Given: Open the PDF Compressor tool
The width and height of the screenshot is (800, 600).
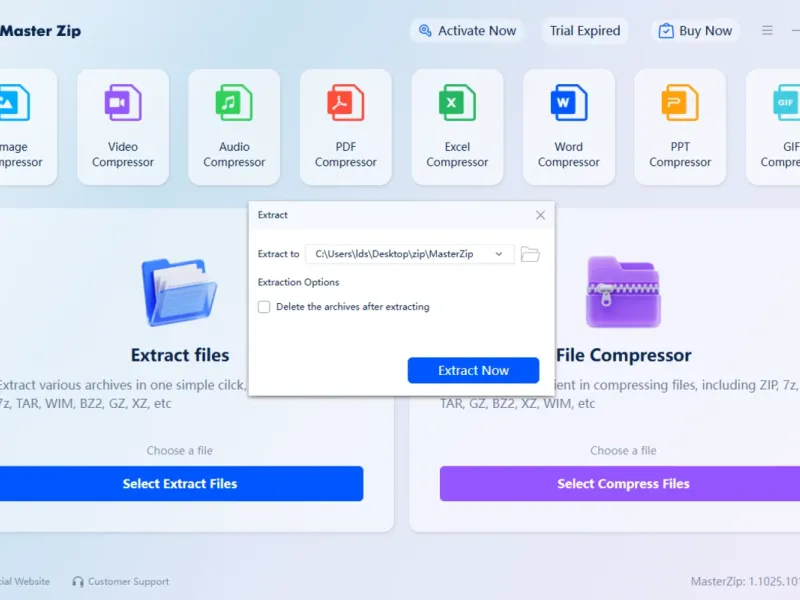Looking at the screenshot, I should tap(346, 127).
